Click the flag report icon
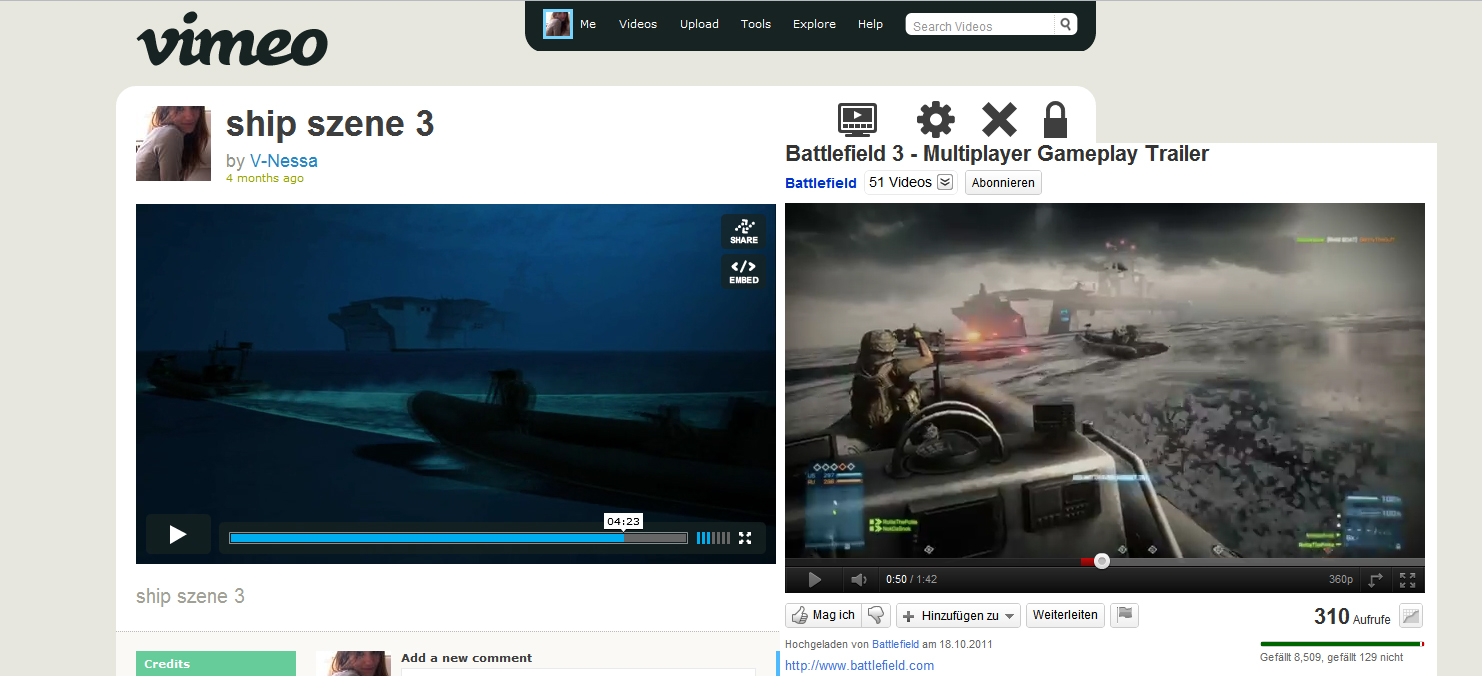This screenshot has height=676, width=1482. 1124,615
